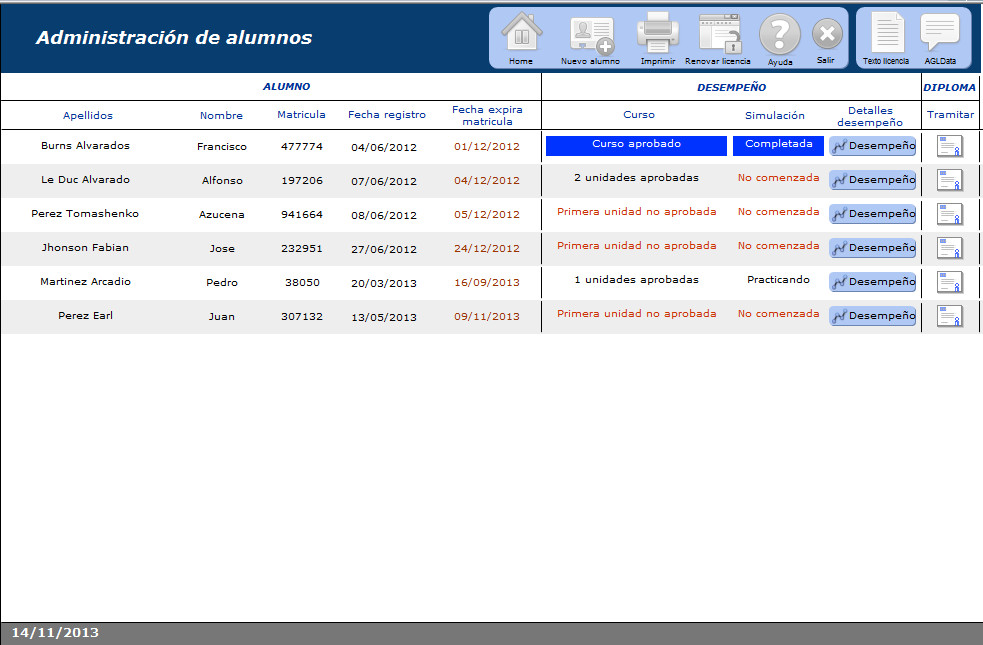983x645 pixels.
Task: Open Desempeño details for Alfonso
Action: point(873,180)
